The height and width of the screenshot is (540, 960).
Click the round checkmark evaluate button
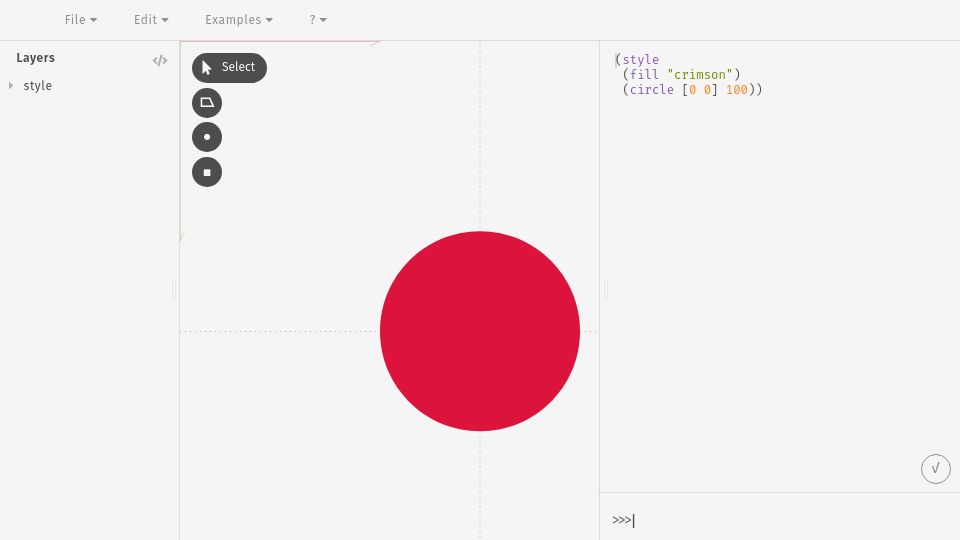click(936, 469)
